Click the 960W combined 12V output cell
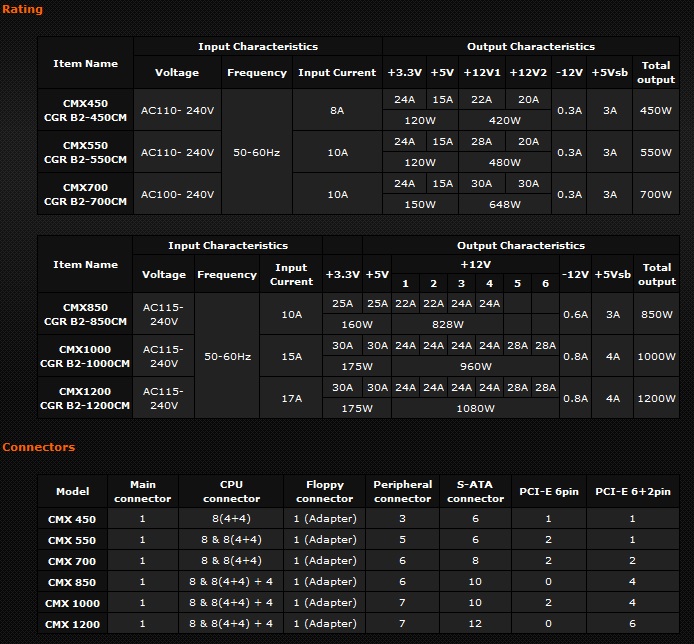Viewport: 694px width, 644px height. pos(475,366)
